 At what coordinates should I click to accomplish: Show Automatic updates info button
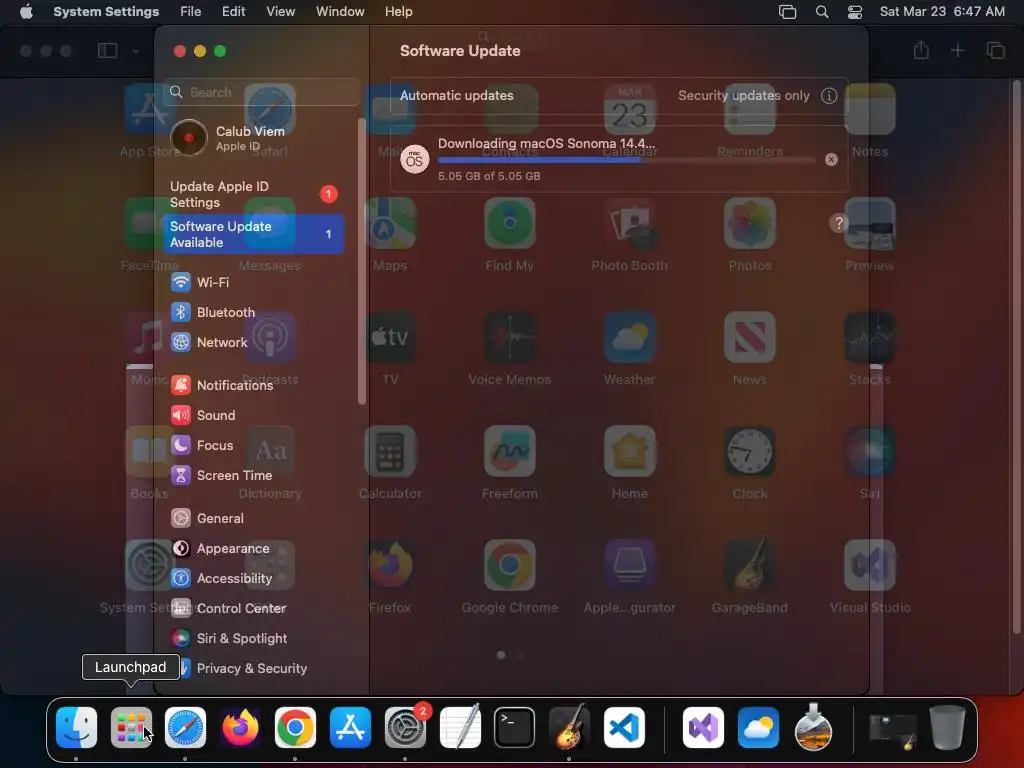(x=829, y=96)
